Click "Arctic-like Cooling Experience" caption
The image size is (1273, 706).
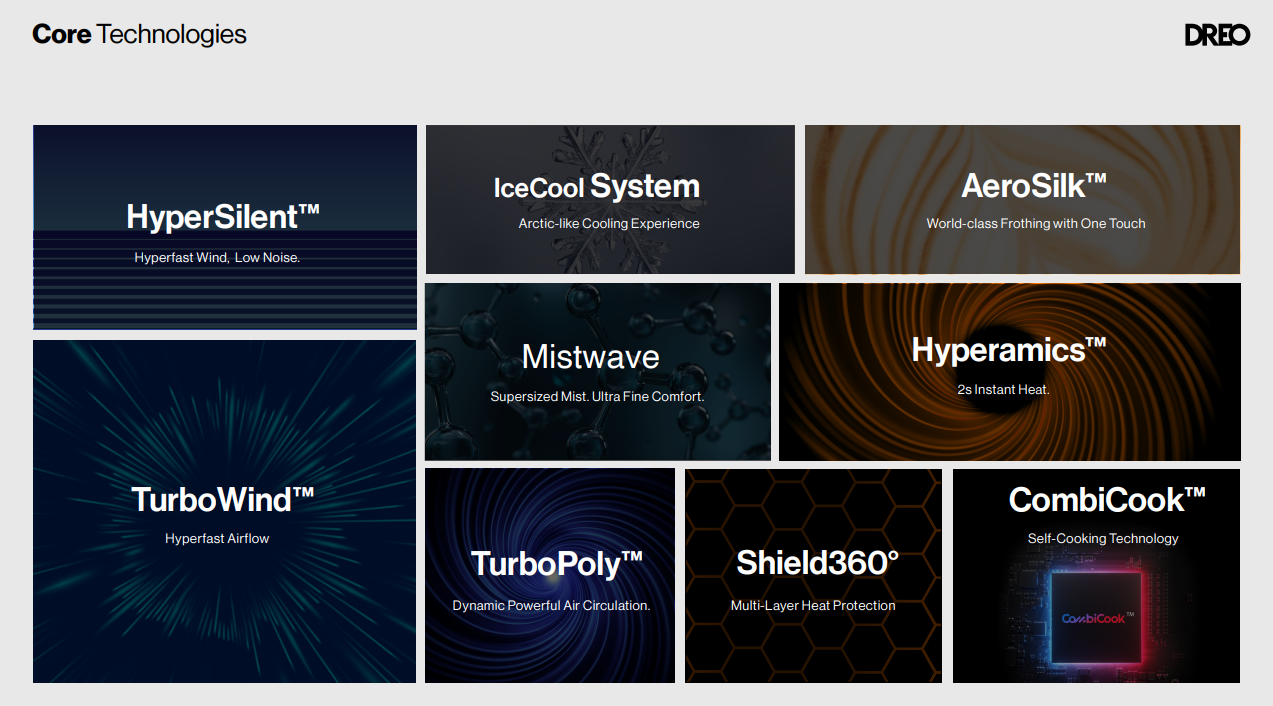point(609,224)
